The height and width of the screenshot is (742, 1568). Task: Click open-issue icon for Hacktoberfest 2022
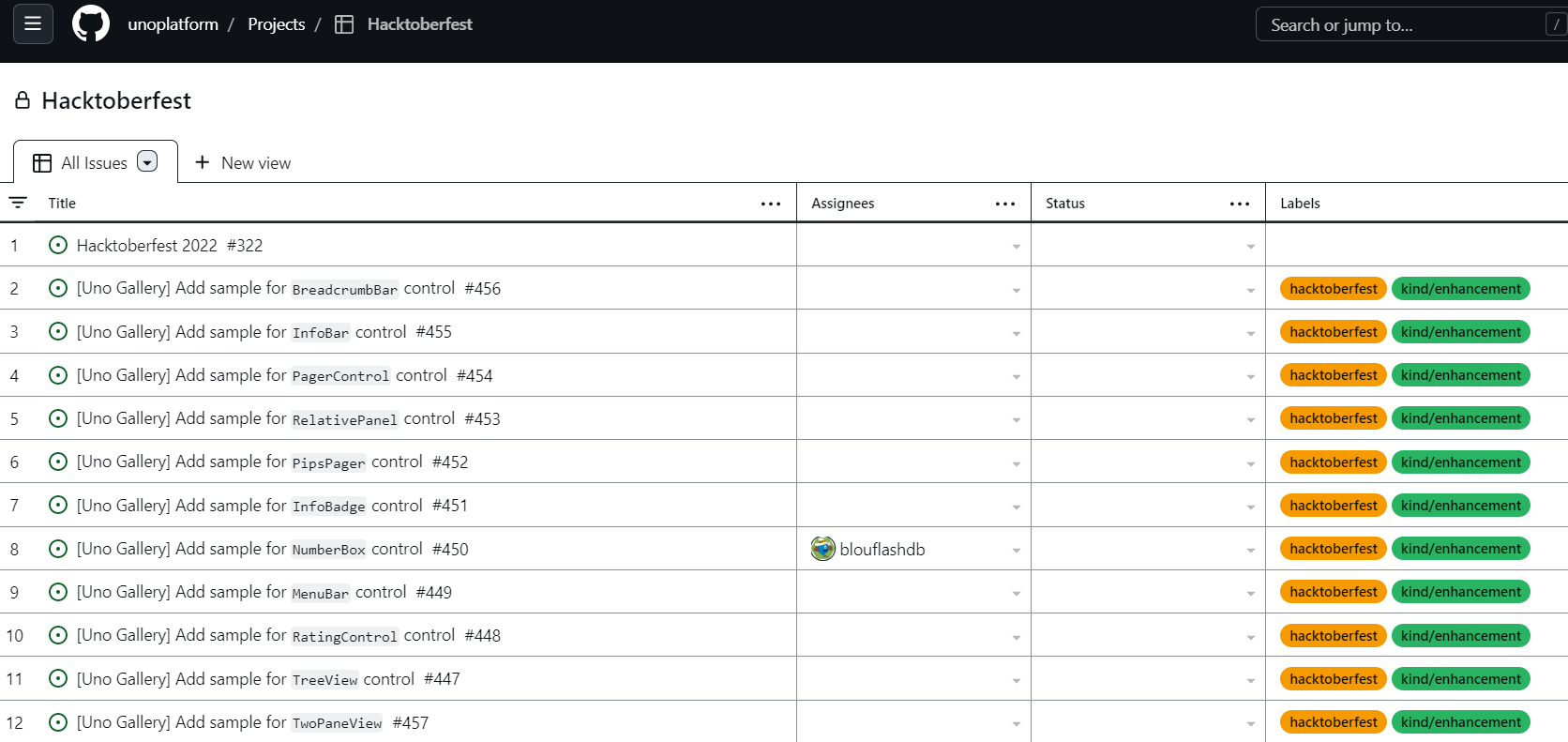tap(58, 246)
